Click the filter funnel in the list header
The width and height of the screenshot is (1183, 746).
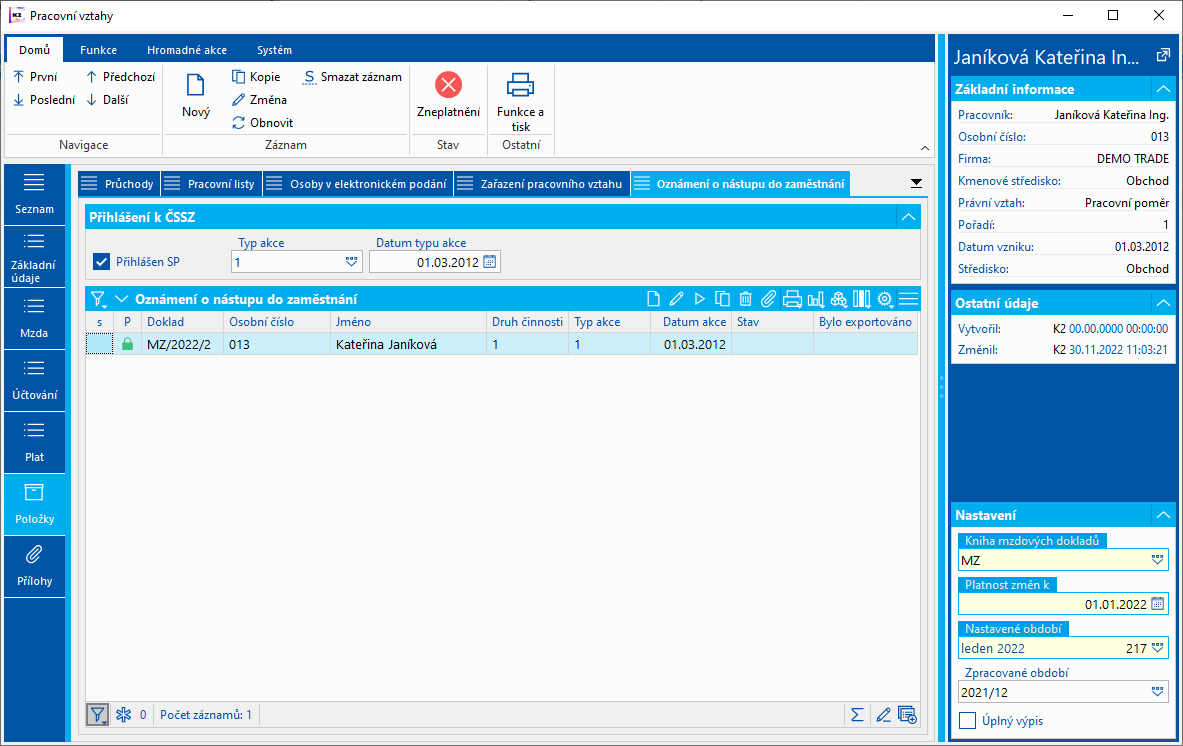[98, 299]
